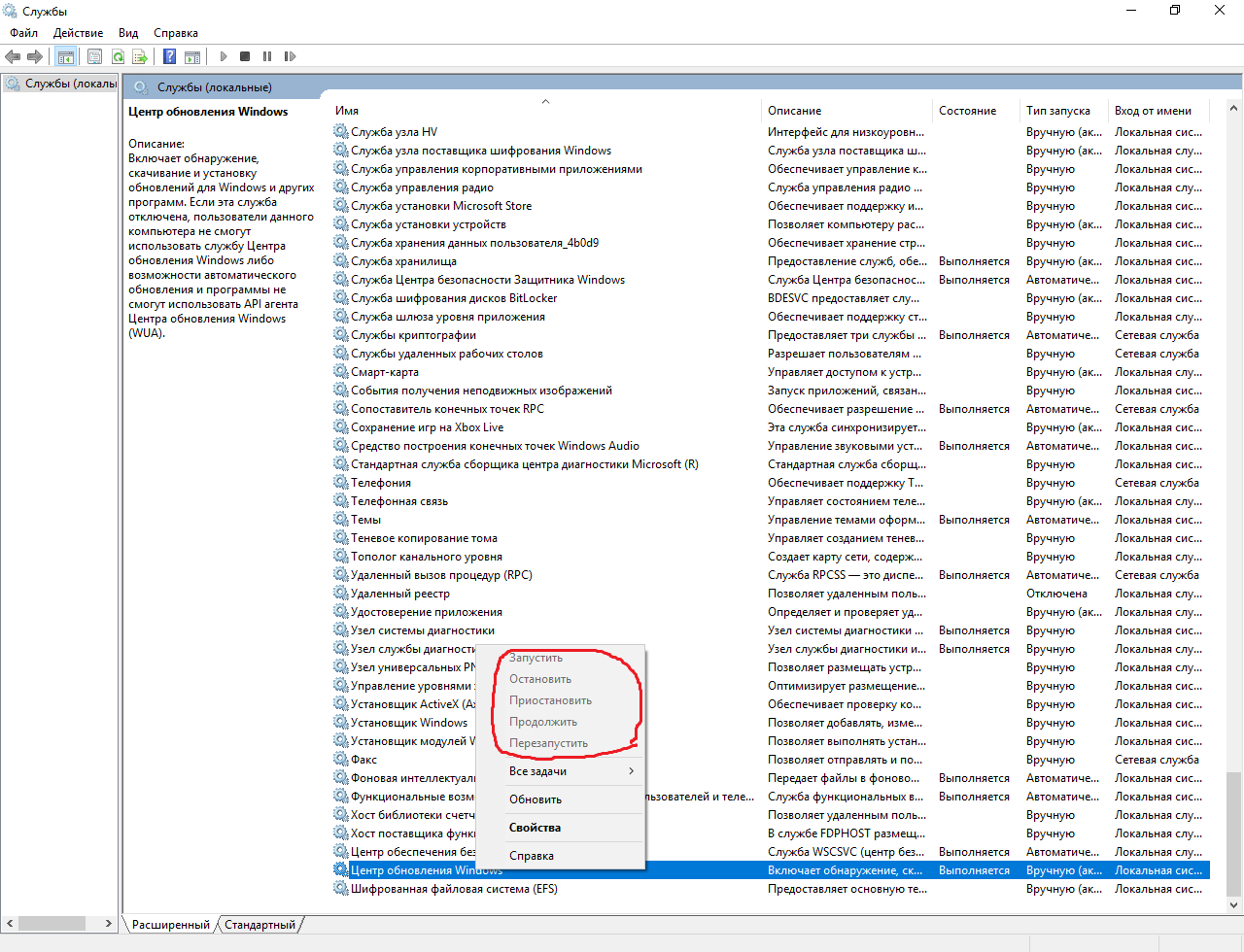Open Help with the blue question icon
Screen dimensions: 1244x952
click(169, 56)
